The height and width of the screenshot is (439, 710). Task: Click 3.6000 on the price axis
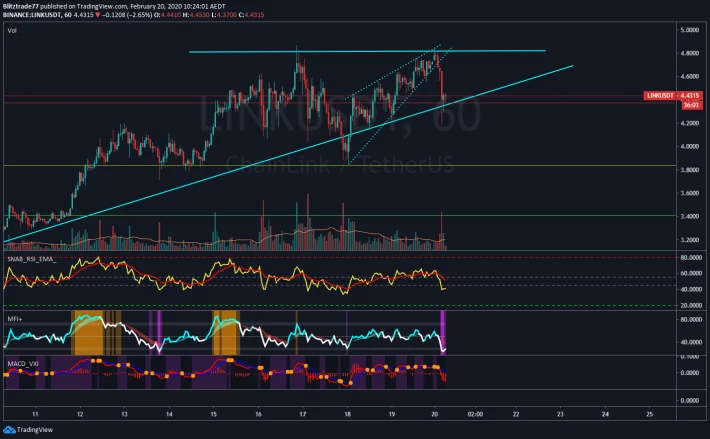(689, 193)
